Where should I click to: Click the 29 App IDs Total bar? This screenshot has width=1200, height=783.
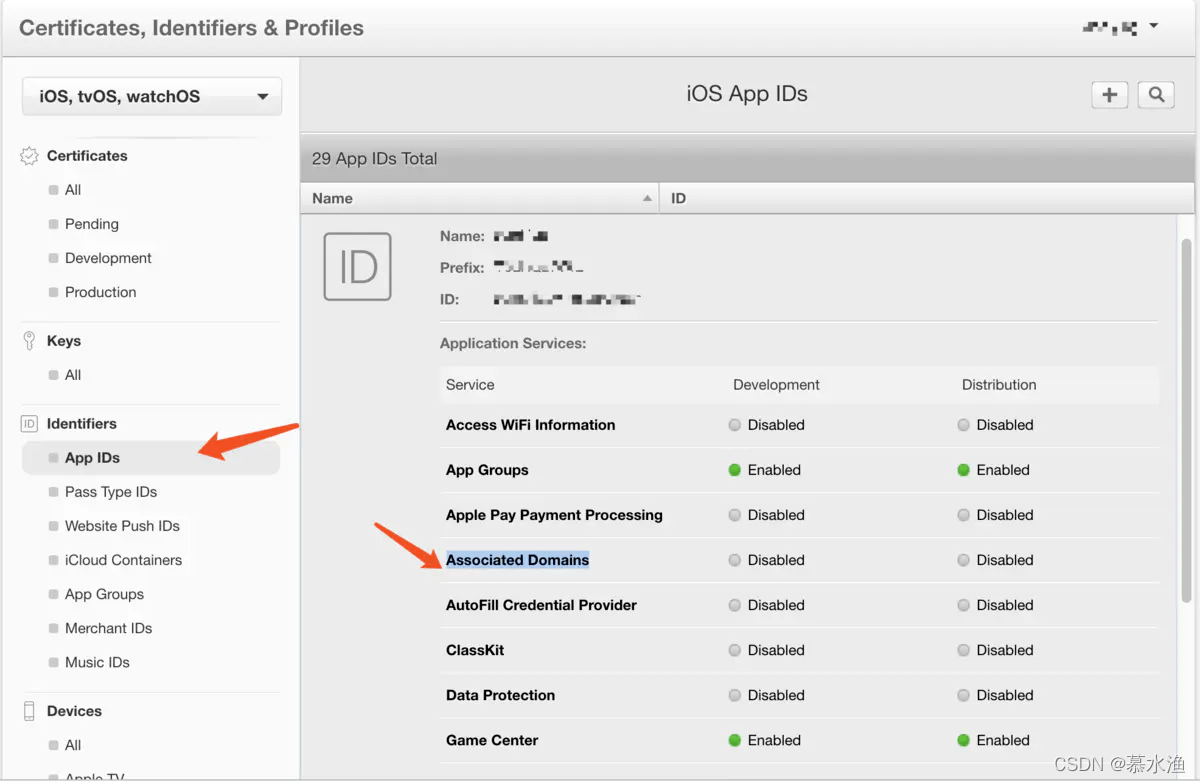(x=747, y=158)
